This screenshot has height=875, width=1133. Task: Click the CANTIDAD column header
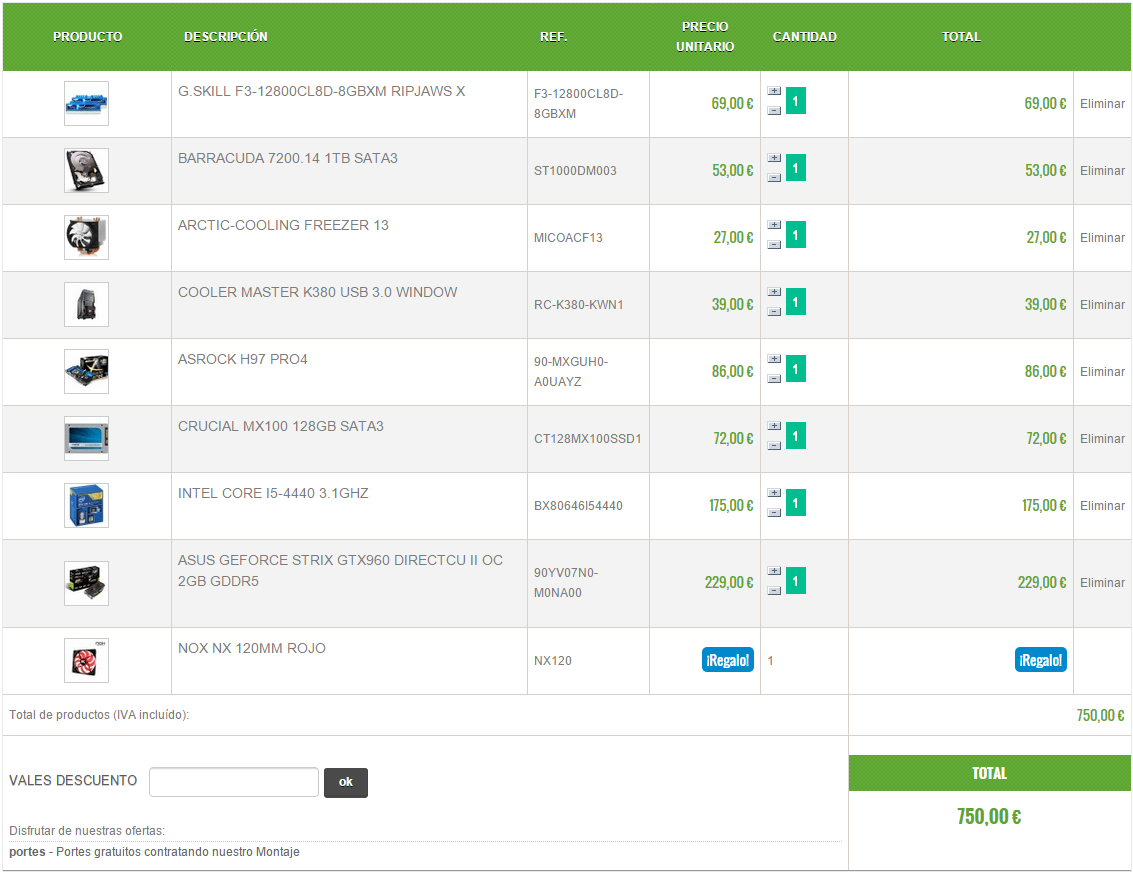804,37
